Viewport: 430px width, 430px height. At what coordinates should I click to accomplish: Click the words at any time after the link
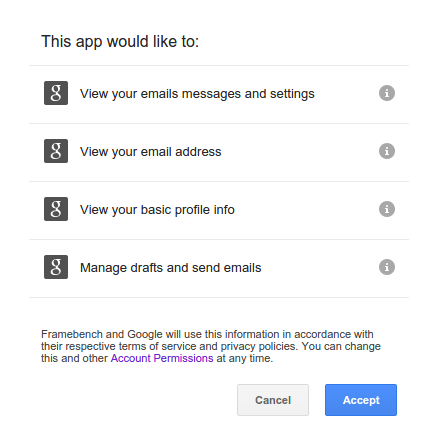click(245, 358)
